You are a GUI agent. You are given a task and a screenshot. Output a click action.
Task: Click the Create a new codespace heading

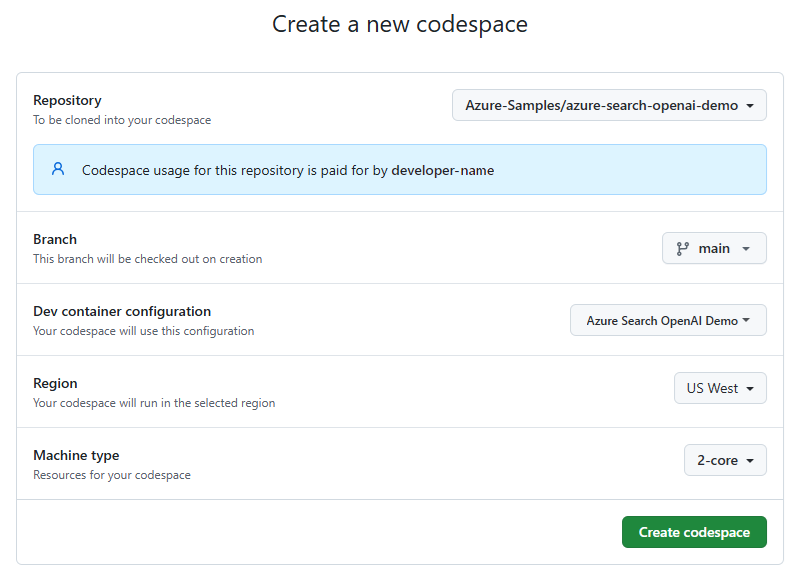pos(400,24)
